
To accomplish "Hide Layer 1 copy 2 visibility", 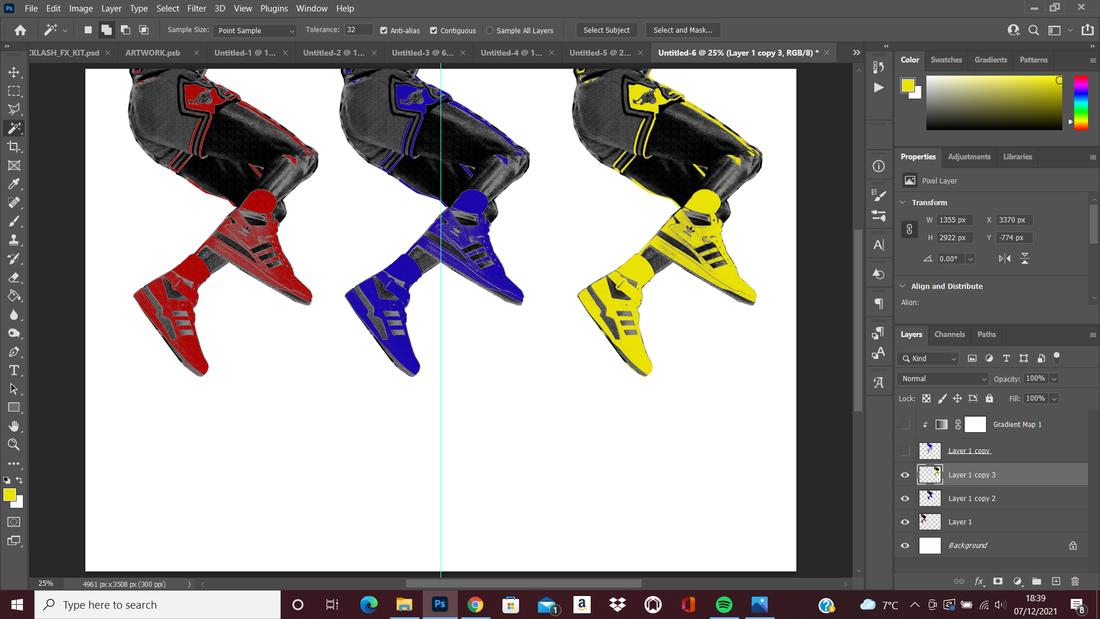I will [905, 498].
